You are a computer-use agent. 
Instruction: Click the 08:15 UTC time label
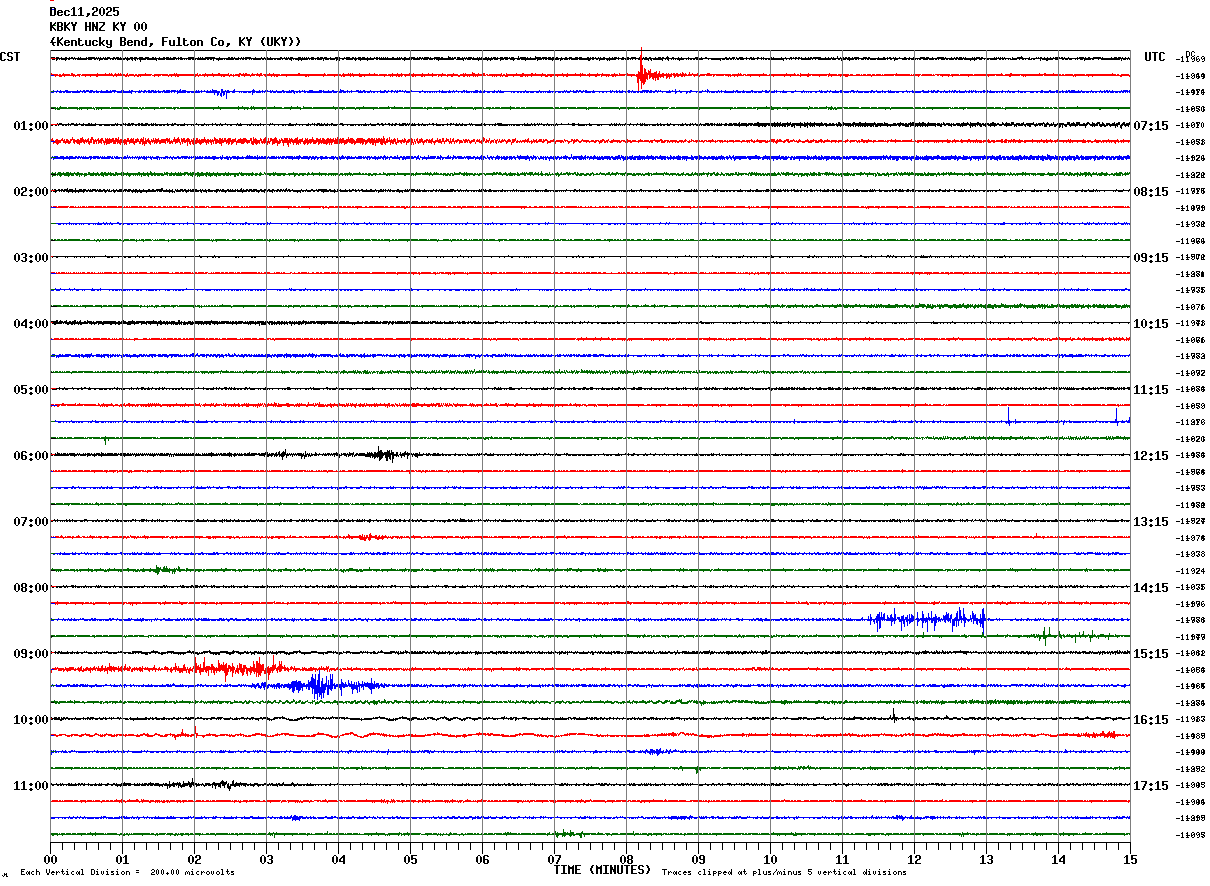(x=1151, y=192)
